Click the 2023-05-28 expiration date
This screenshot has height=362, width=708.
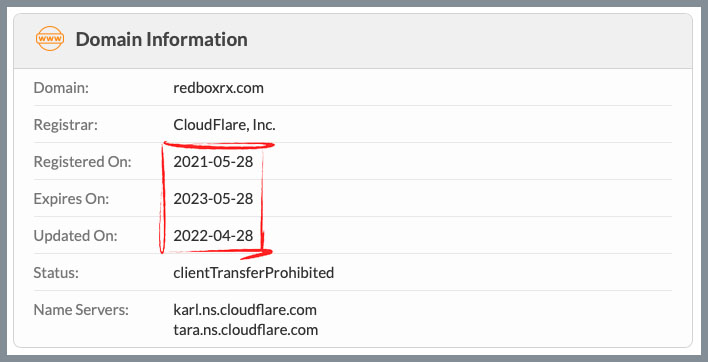coord(213,199)
